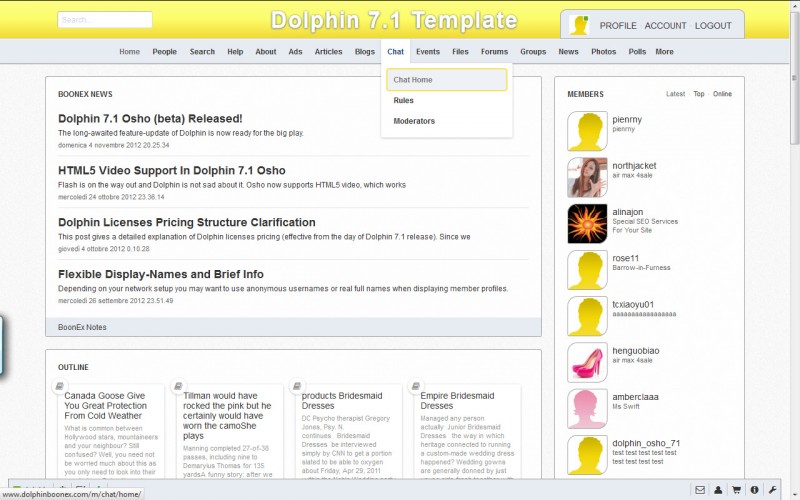
Task: Open the Ads menu item
Action: coord(295,52)
